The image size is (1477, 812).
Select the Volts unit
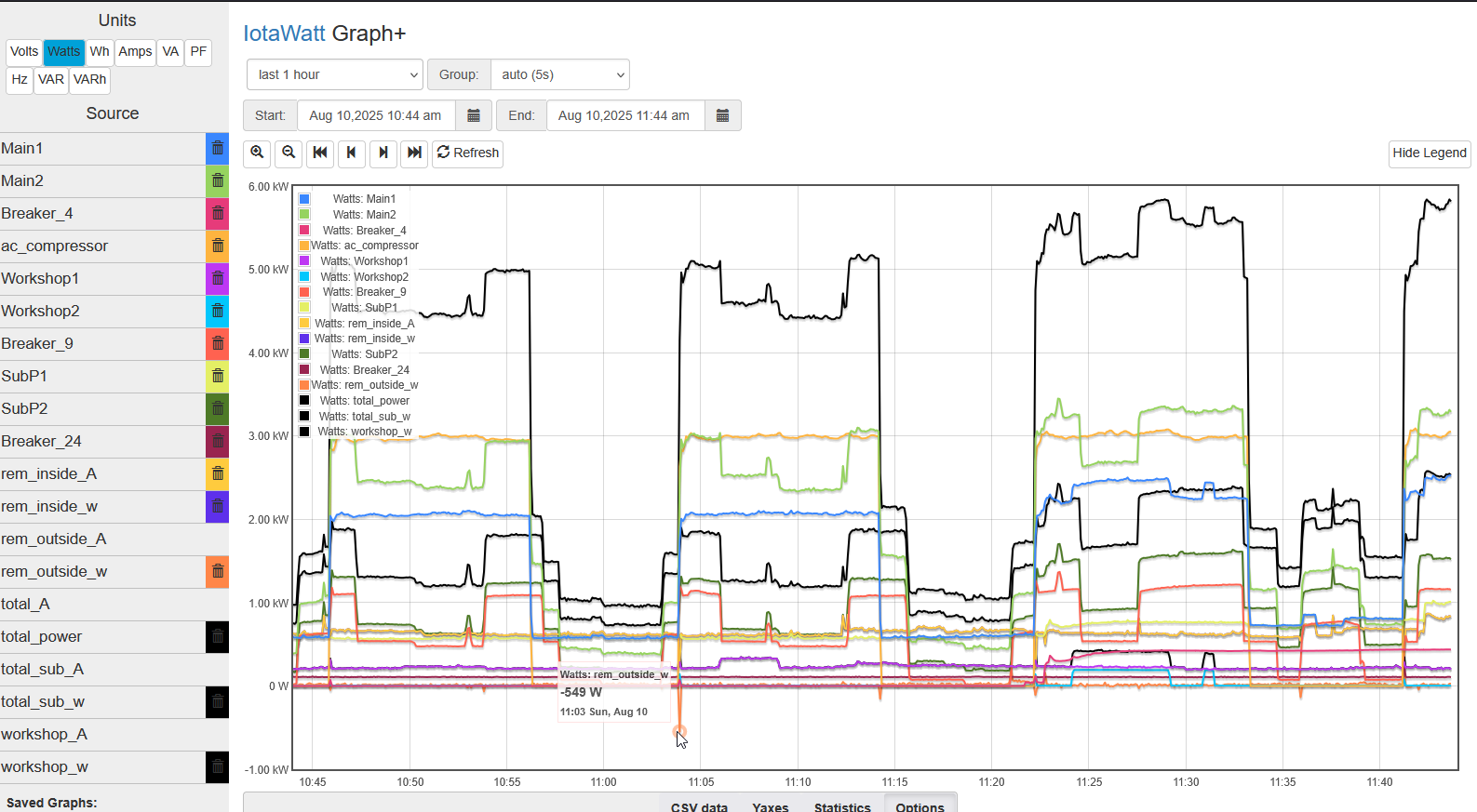point(24,52)
